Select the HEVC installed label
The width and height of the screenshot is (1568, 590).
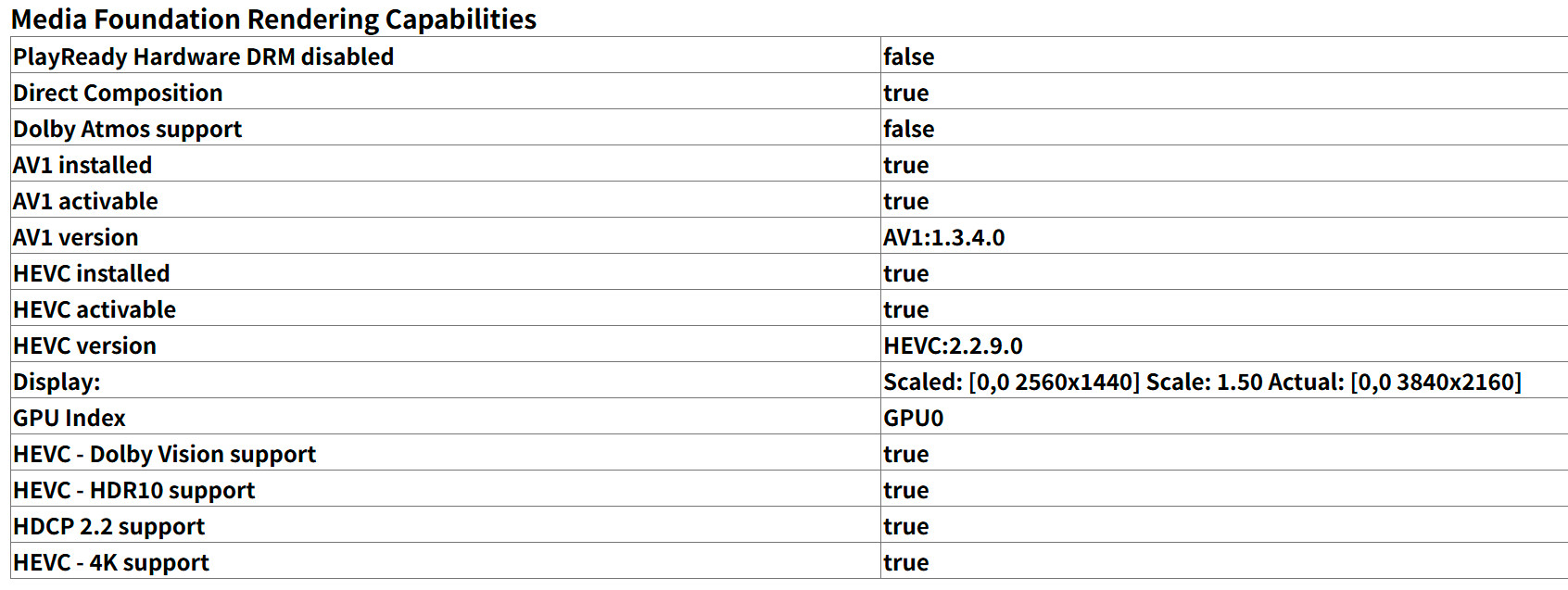[91, 273]
